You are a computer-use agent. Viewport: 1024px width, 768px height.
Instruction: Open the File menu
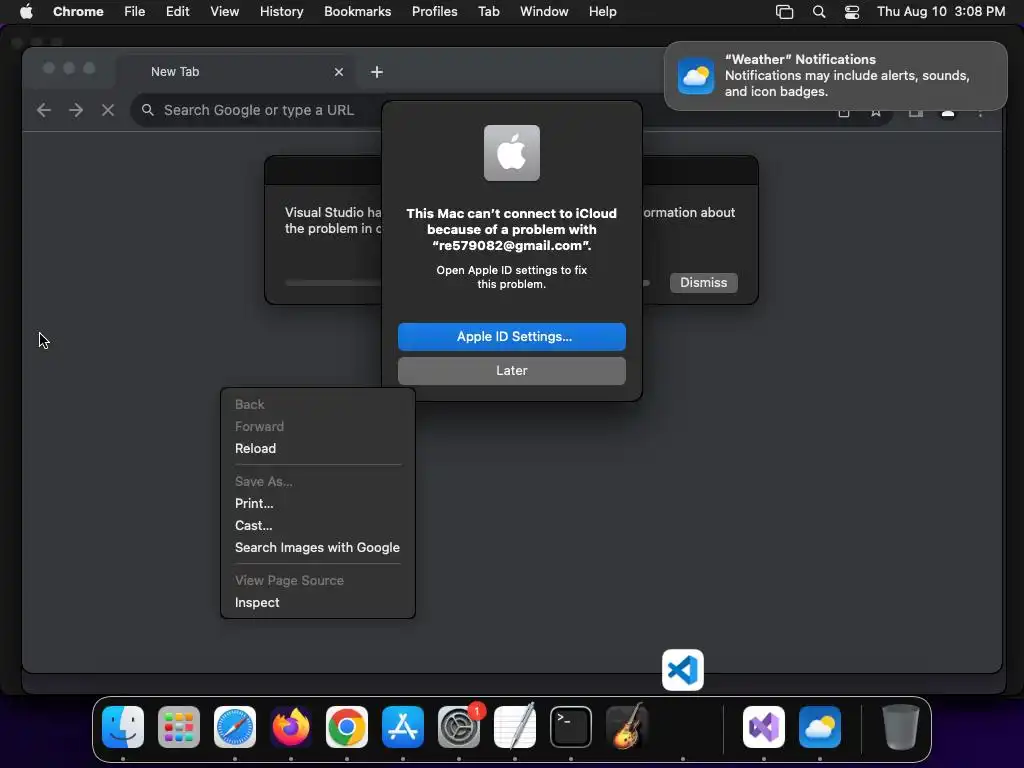click(x=135, y=12)
